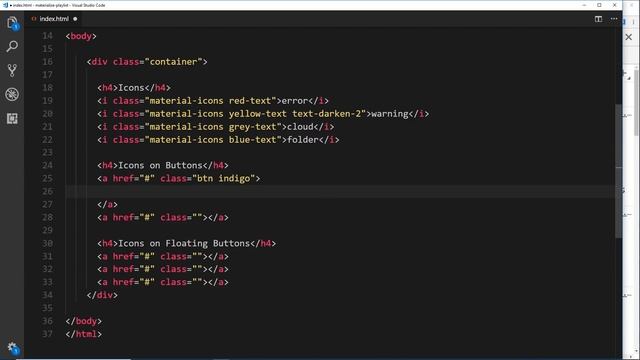Open the Extensions panel
The height and width of the screenshot is (360, 640).
12,118
